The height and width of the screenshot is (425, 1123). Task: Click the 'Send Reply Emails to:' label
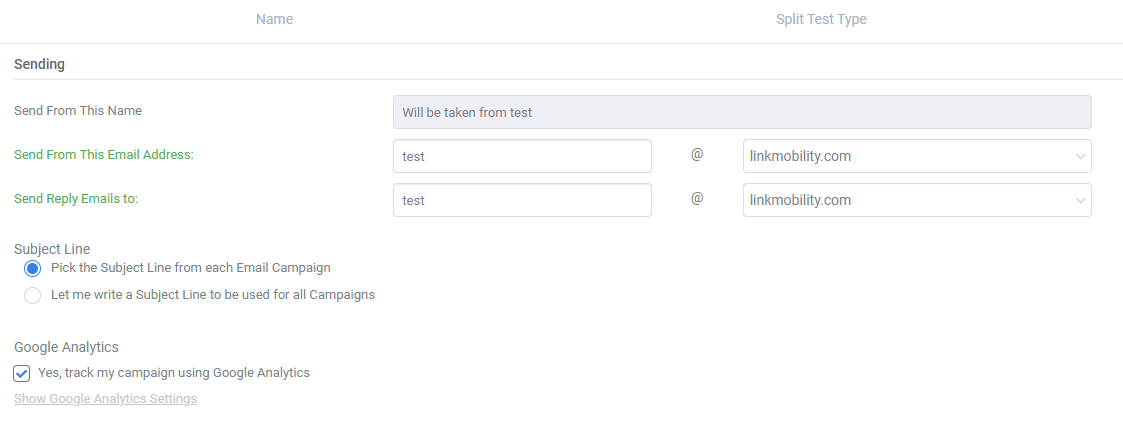(x=76, y=199)
